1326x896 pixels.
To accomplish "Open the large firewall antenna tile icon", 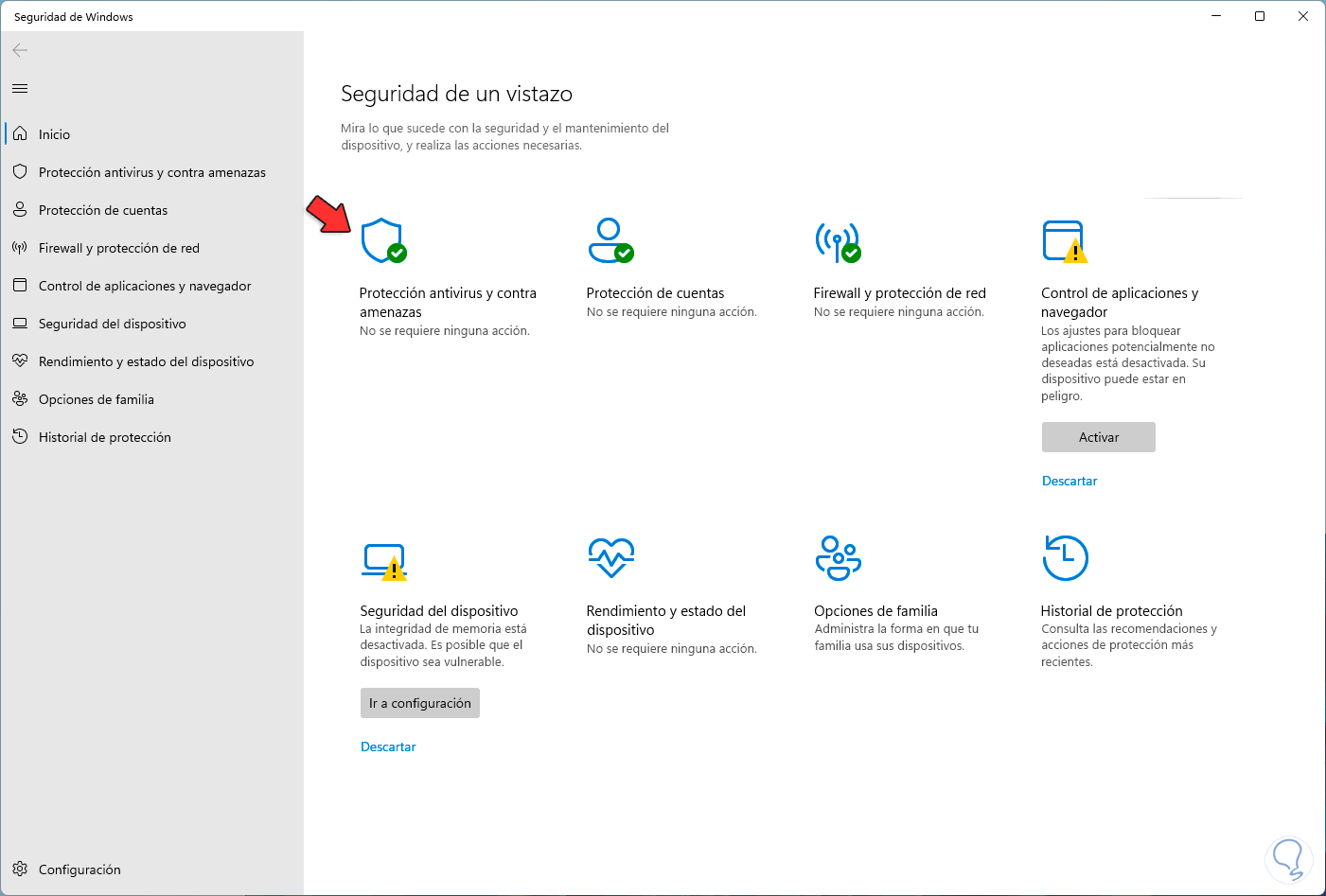I will pos(839,240).
